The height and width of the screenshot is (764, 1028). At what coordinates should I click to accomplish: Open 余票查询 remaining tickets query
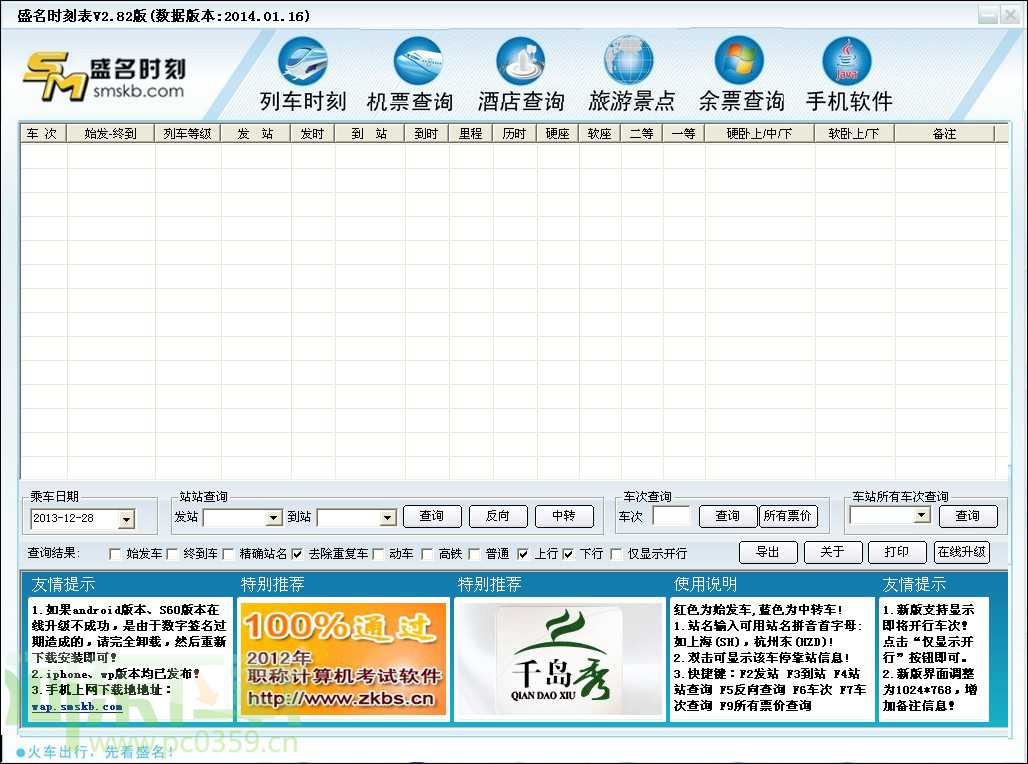(x=739, y=70)
